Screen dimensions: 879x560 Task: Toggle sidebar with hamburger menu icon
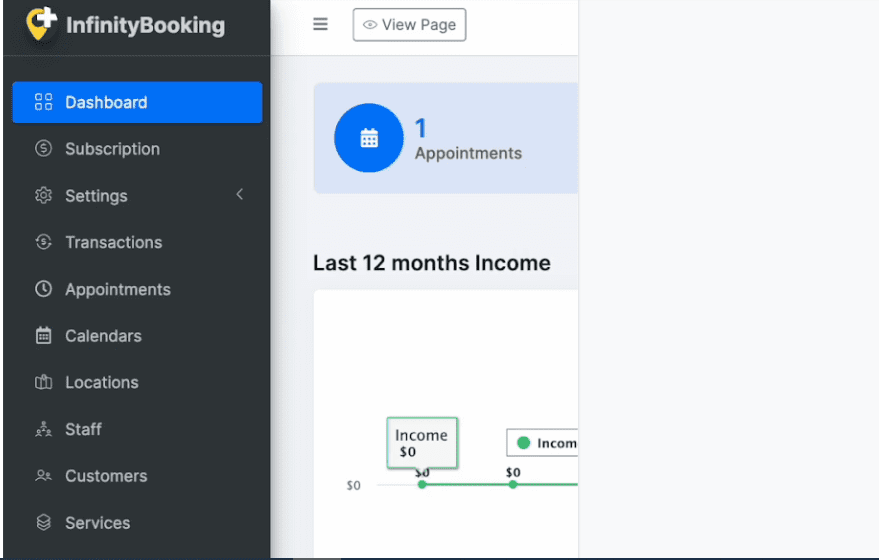tap(320, 25)
